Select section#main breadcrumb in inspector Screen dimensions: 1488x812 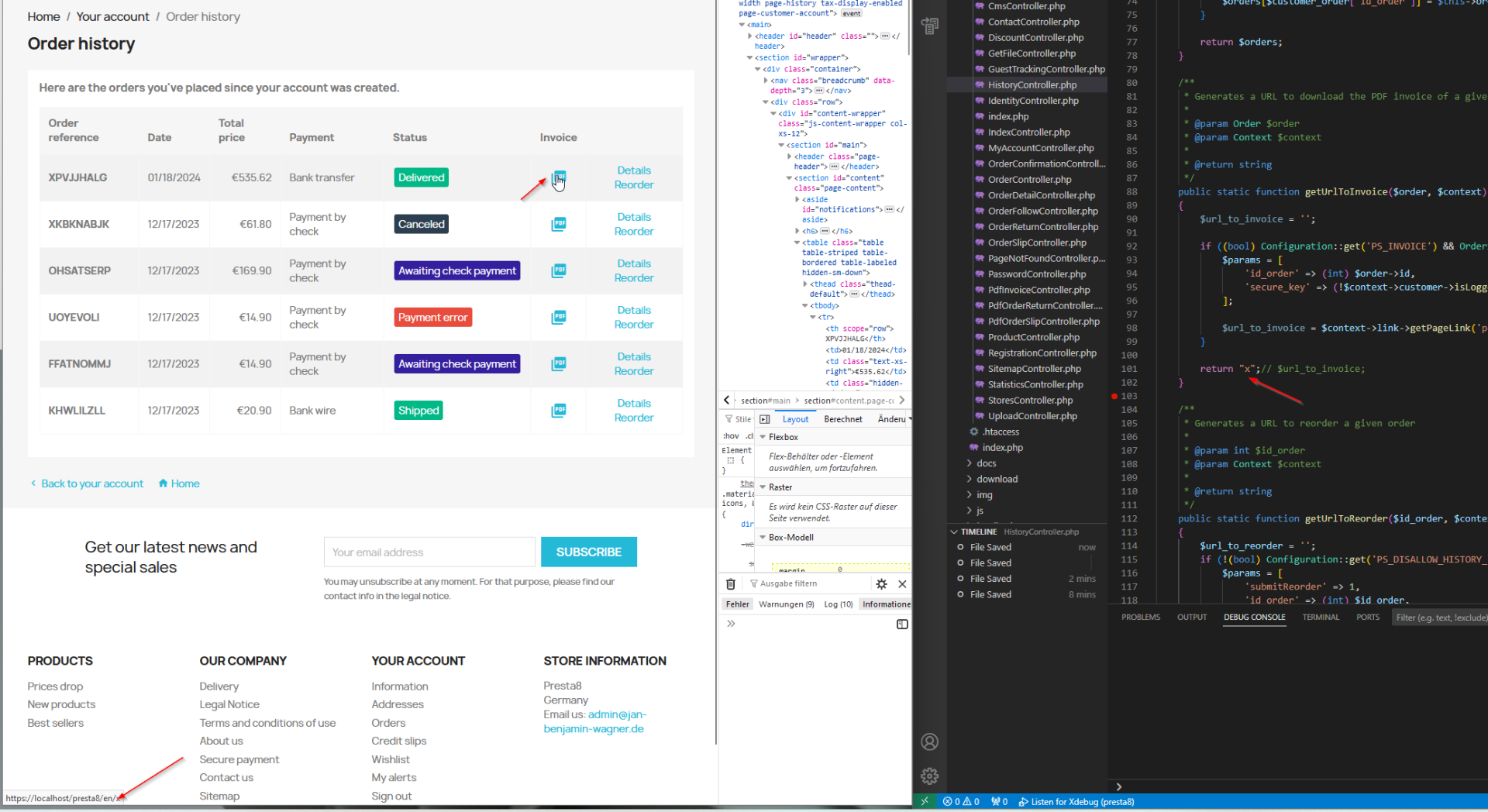[765, 401]
